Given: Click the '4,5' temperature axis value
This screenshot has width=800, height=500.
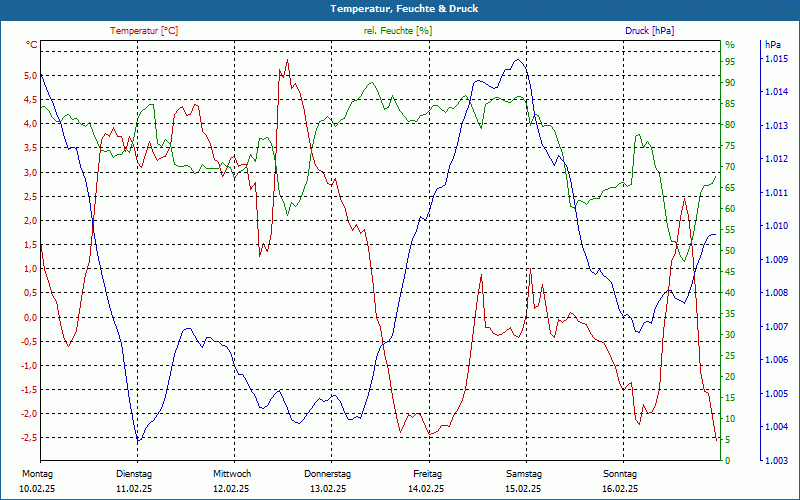Looking at the screenshot, I should [x=31, y=99].
